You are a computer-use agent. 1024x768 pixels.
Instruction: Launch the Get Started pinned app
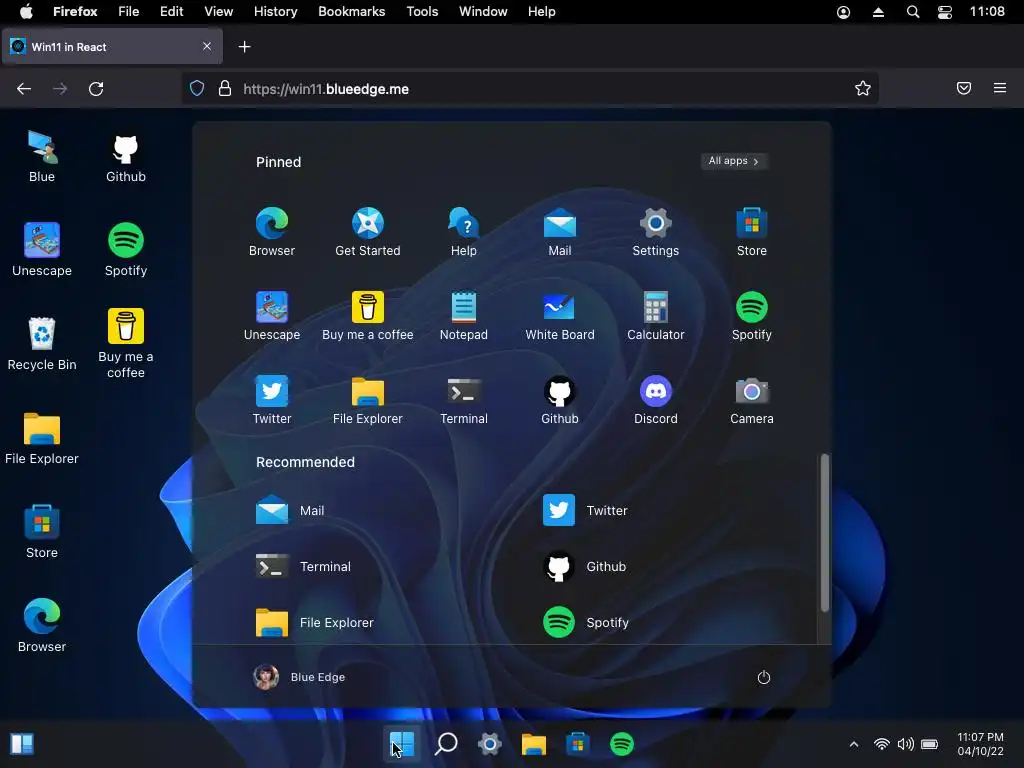[368, 232]
